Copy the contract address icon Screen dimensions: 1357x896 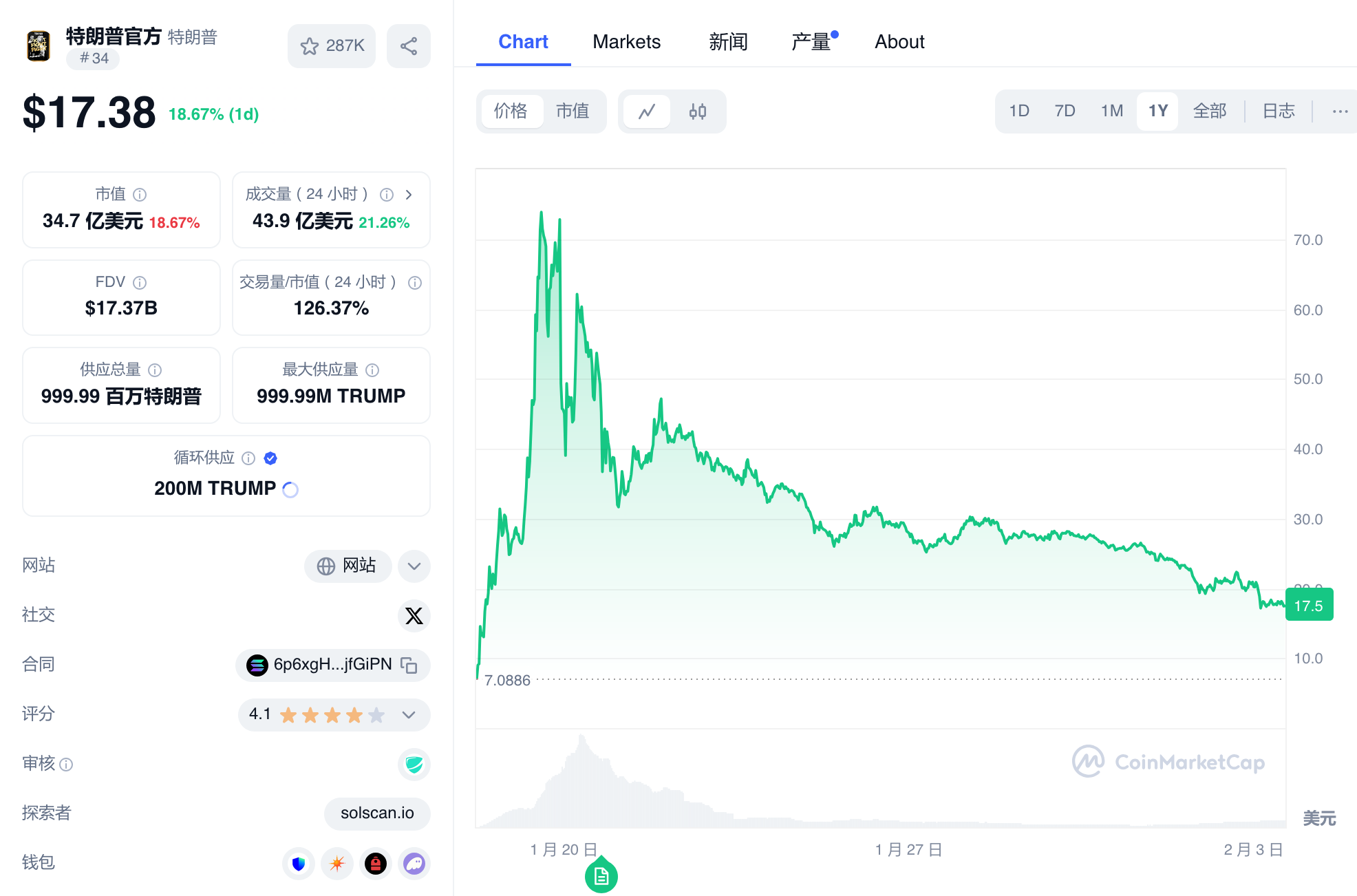click(x=409, y=665)
